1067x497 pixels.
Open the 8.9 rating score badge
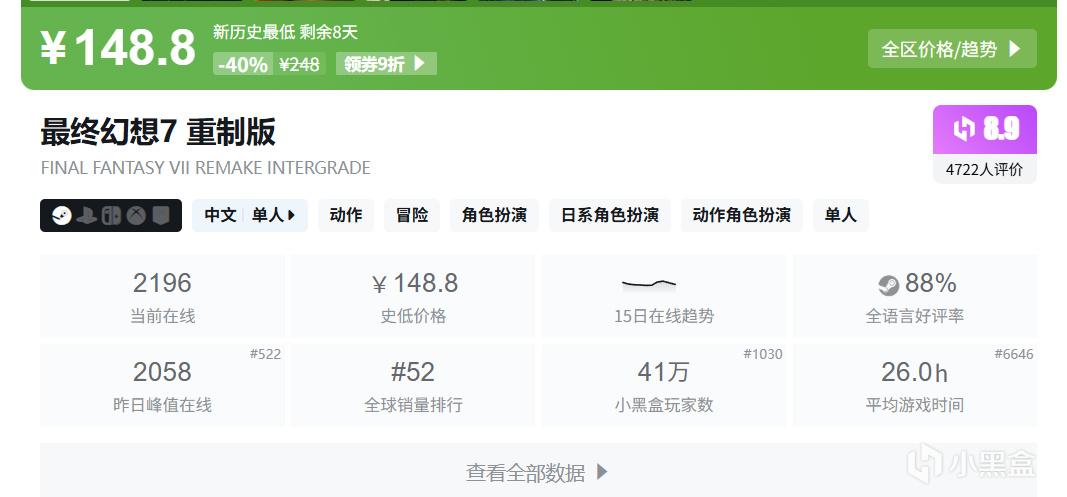pyautogui.click(x=985, y=129)
